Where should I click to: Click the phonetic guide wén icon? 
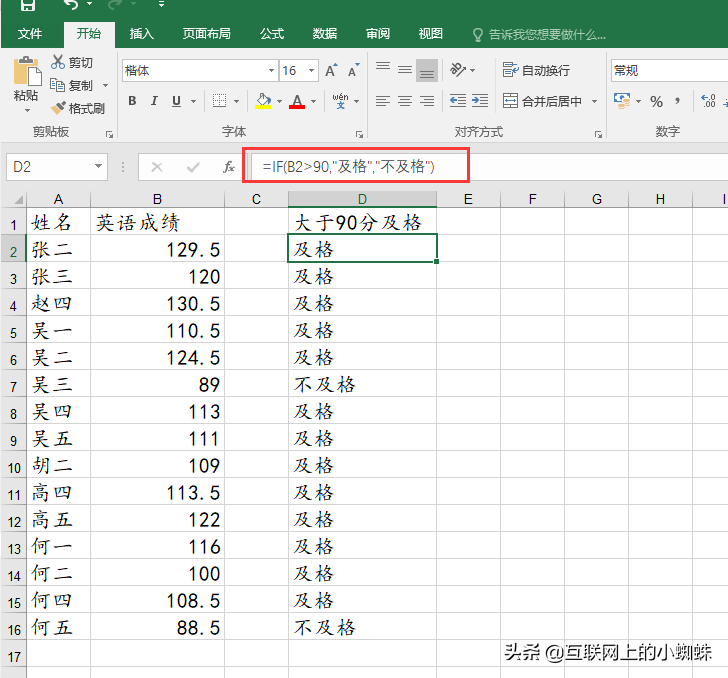340,101
